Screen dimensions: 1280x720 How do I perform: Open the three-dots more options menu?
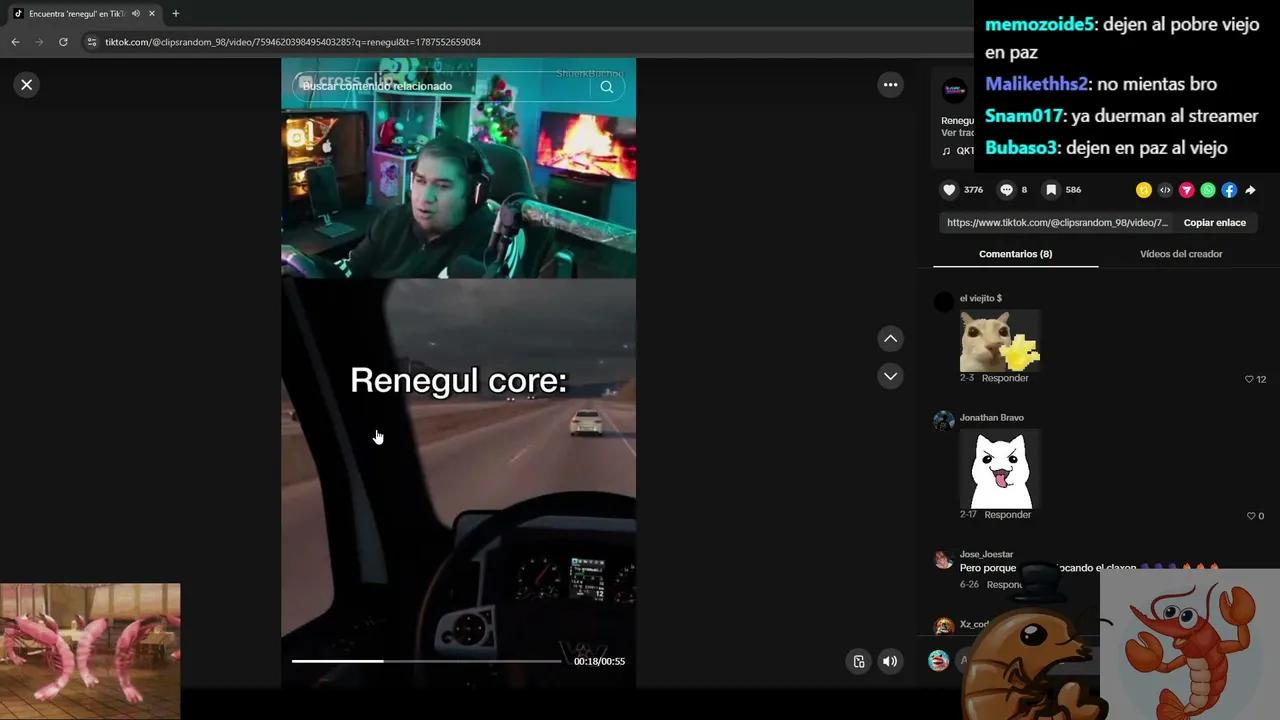click(890, 85)
